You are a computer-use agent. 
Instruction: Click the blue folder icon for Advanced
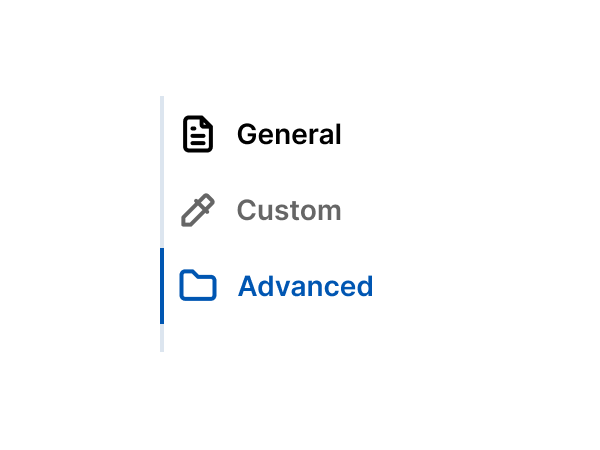(x=198, y=286)
